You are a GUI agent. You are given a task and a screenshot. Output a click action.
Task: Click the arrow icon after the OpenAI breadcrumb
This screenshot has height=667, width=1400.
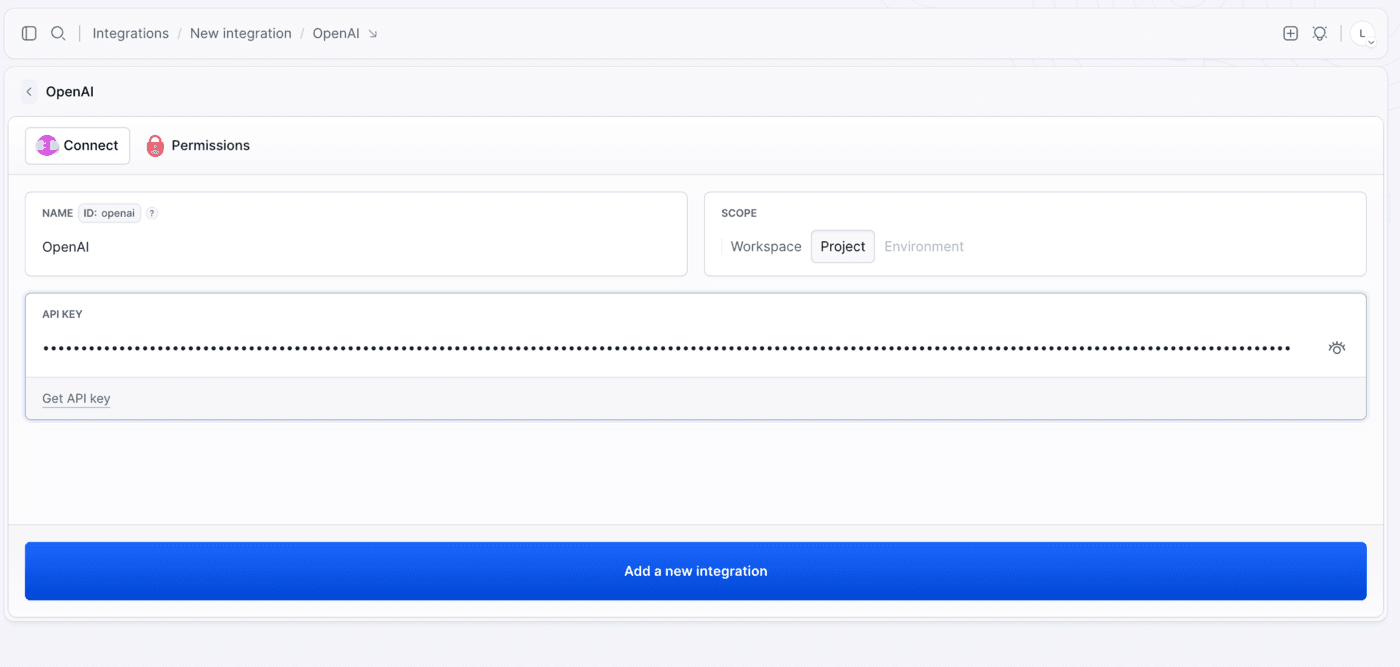[x=373, y=33]
